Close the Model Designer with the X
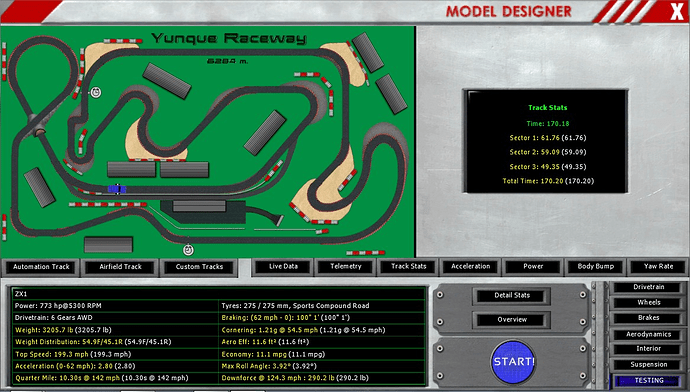Viewport: 690px width, 392px height. (x=677, y=11)
